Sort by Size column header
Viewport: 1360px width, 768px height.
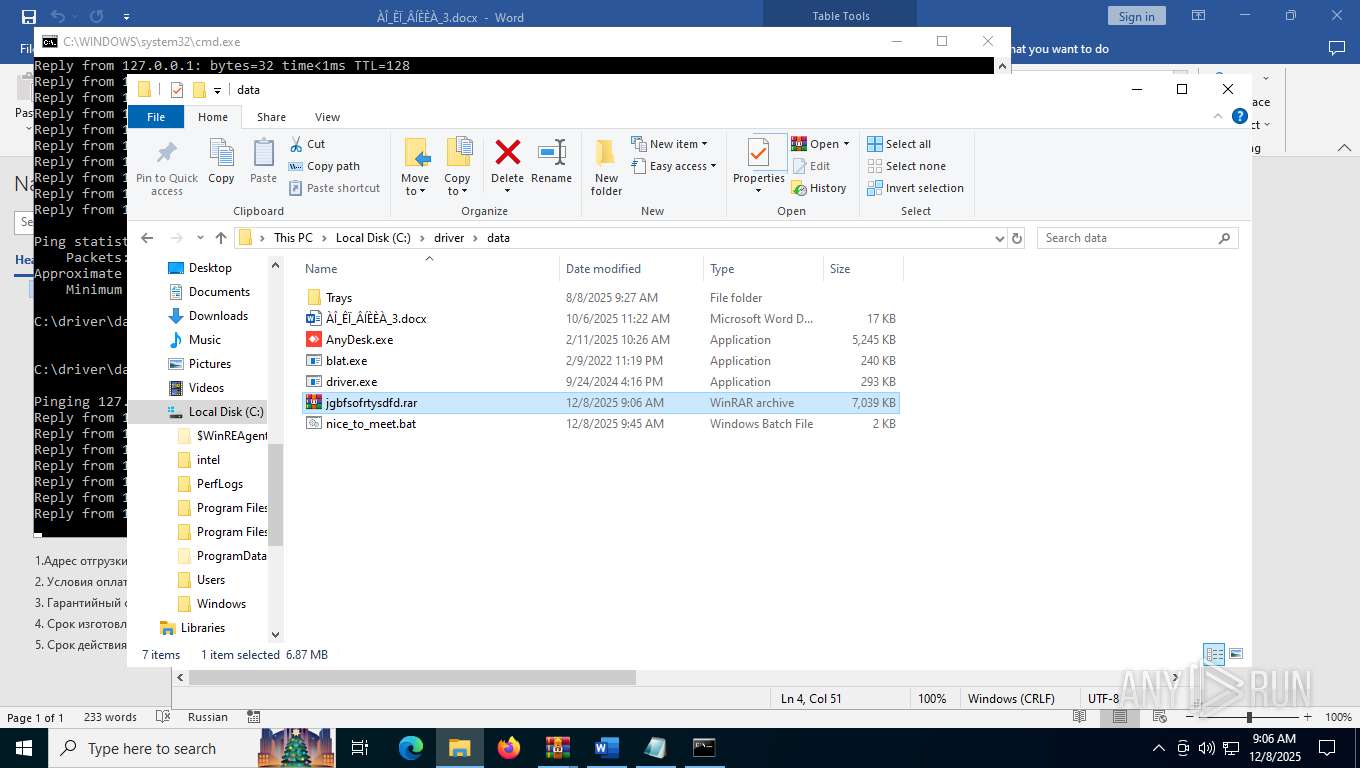click(x=863, y=268)
